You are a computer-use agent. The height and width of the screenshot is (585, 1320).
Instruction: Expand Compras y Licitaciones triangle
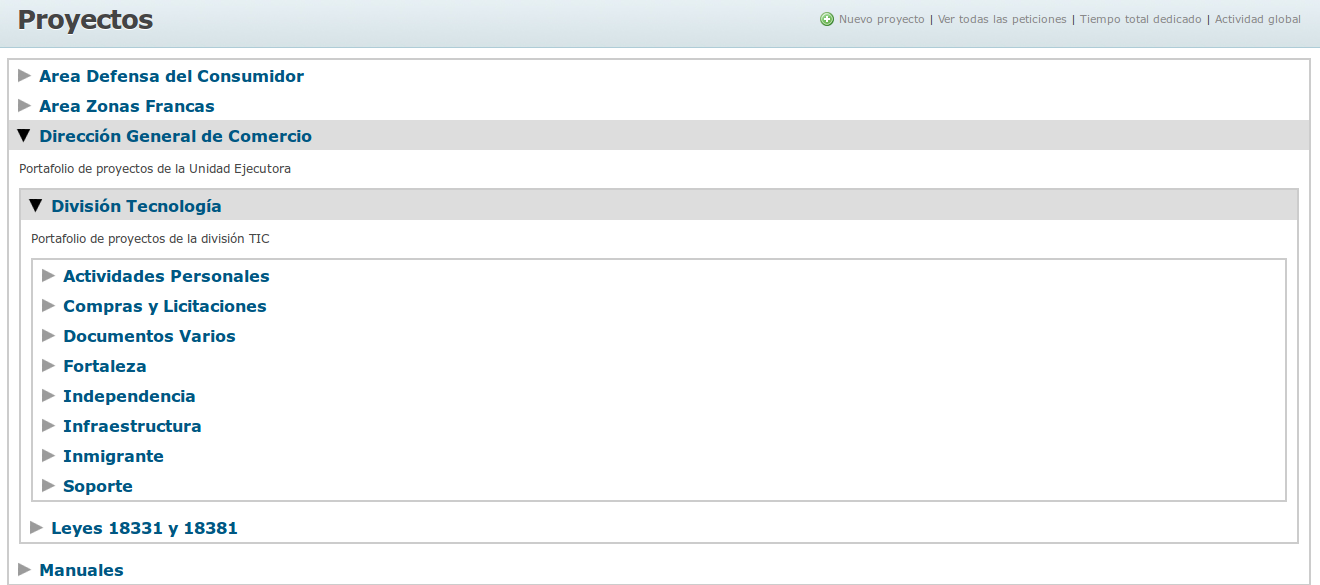tap(49, 306)
